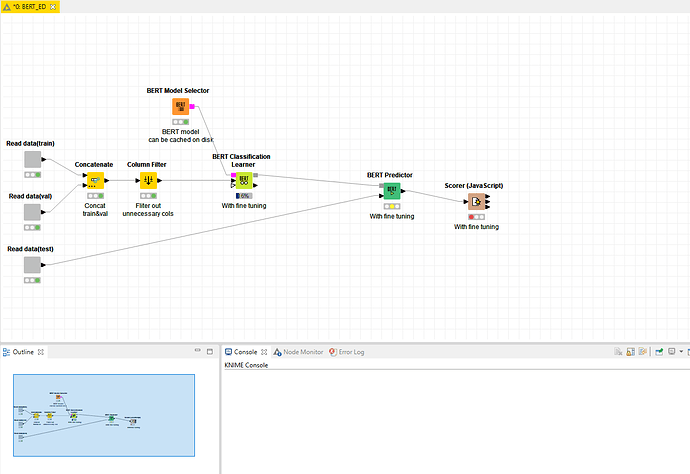Screen dimensions: 690x474
Task: Select the BERT Classification Learner node icon
Action: (x=244, y=180)
